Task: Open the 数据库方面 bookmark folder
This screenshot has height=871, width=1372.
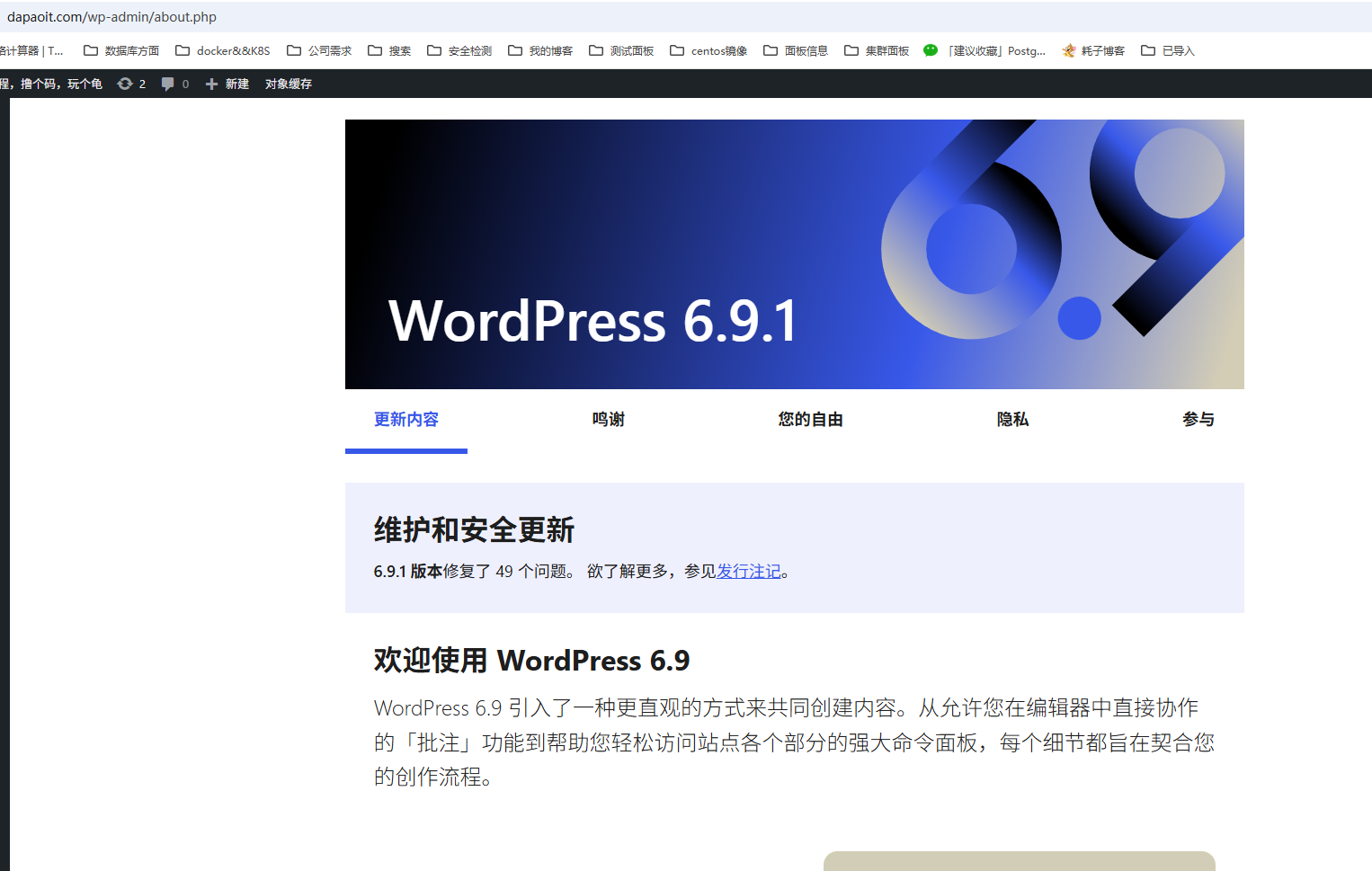Action: pyautogui.click(x=121, y=51)
